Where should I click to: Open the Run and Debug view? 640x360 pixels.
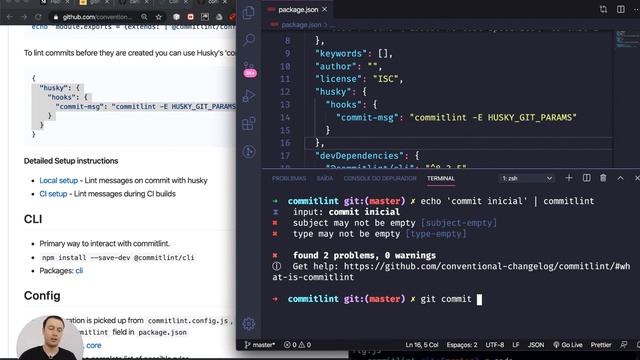(249, 96)
